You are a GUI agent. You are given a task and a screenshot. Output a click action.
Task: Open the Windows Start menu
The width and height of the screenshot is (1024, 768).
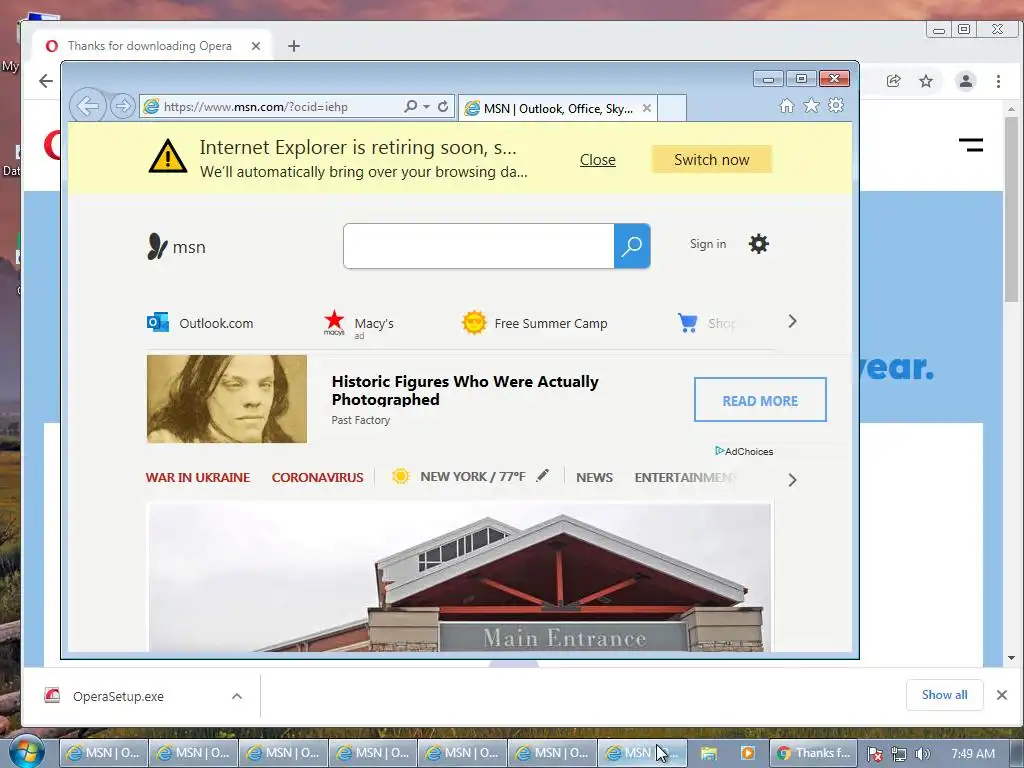pyautogui.click(x=26, y=753)
